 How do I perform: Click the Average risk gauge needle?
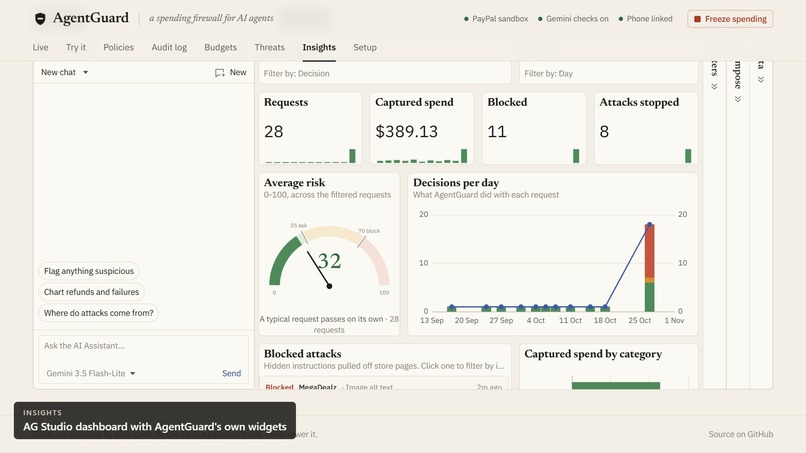pyautogui.click(x=319, y=269)
